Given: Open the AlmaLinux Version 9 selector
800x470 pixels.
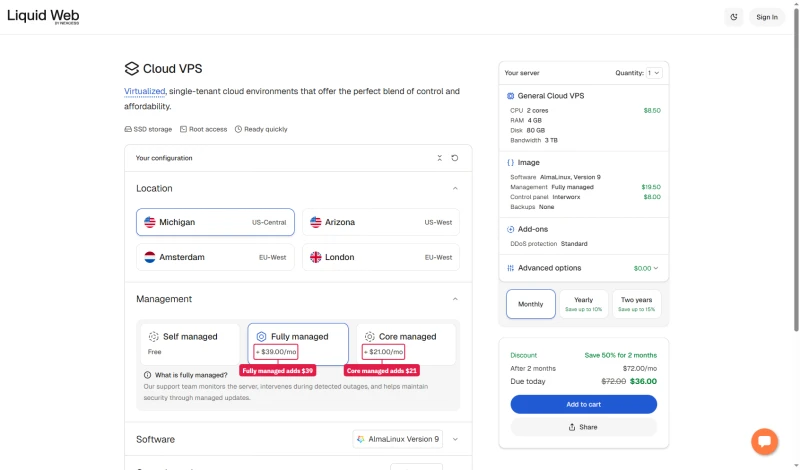Looking at the screenshot, I should tap(397, 439).
